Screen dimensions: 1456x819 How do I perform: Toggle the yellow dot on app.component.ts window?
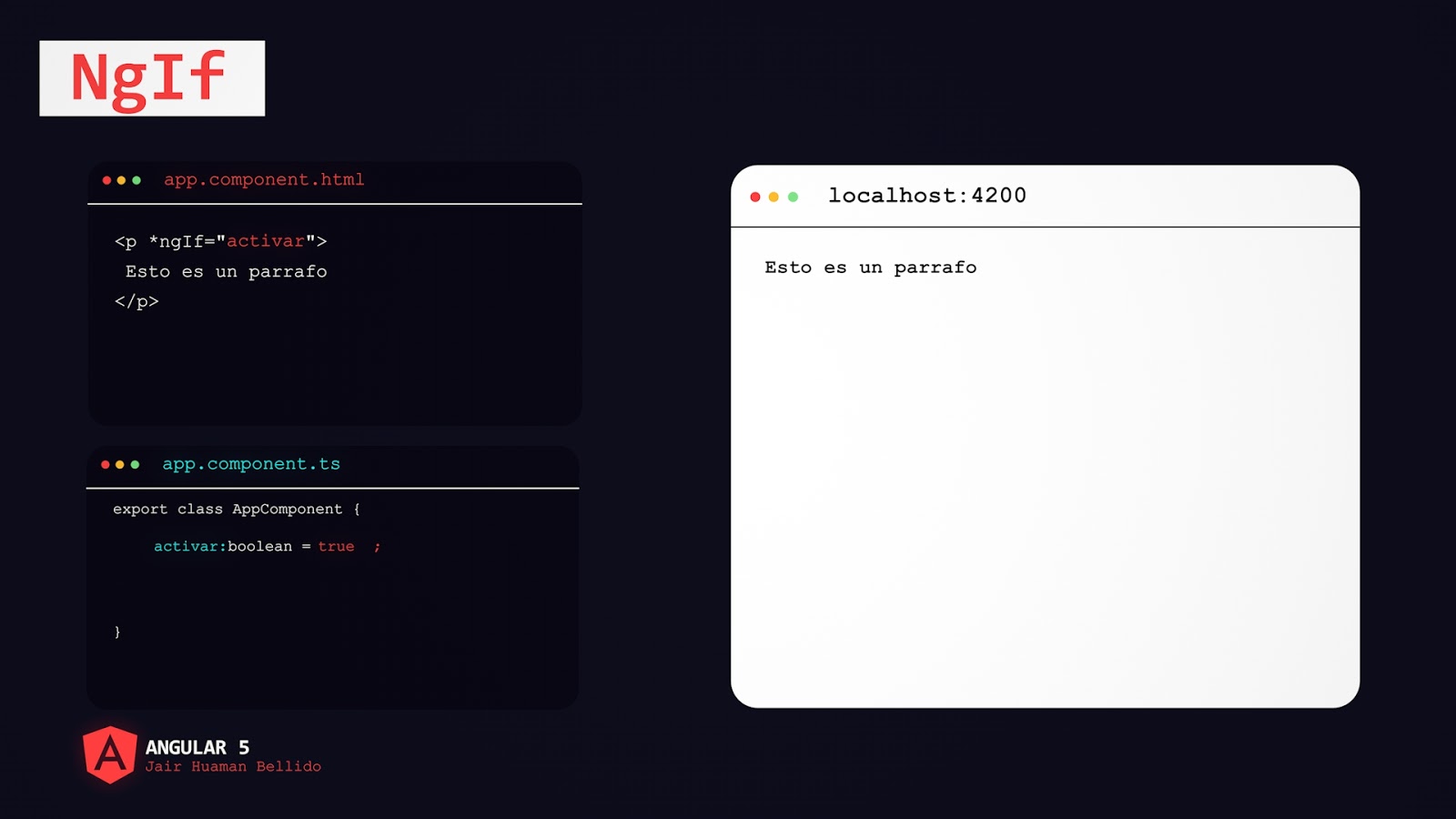(120, 464)
